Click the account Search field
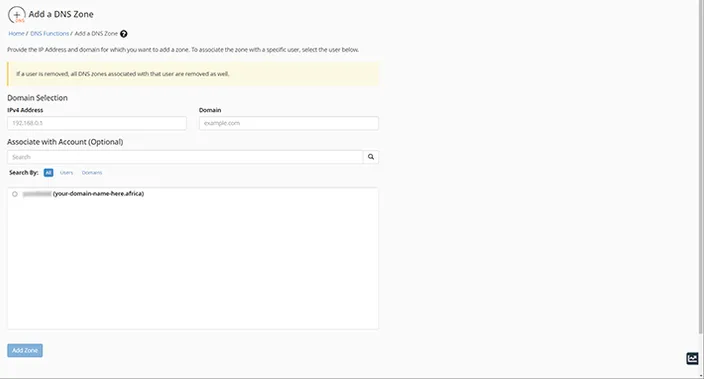 [185, 157]
